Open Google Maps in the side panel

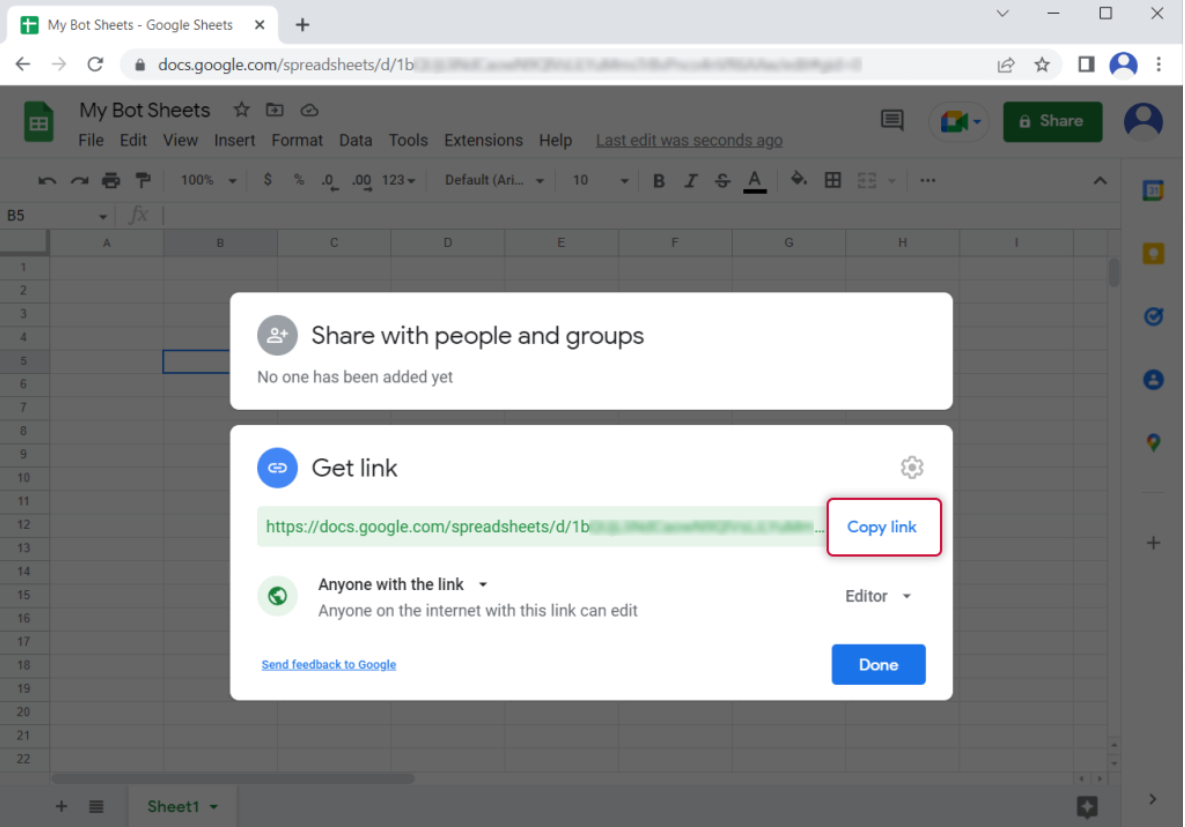(x=1153, y=442)
